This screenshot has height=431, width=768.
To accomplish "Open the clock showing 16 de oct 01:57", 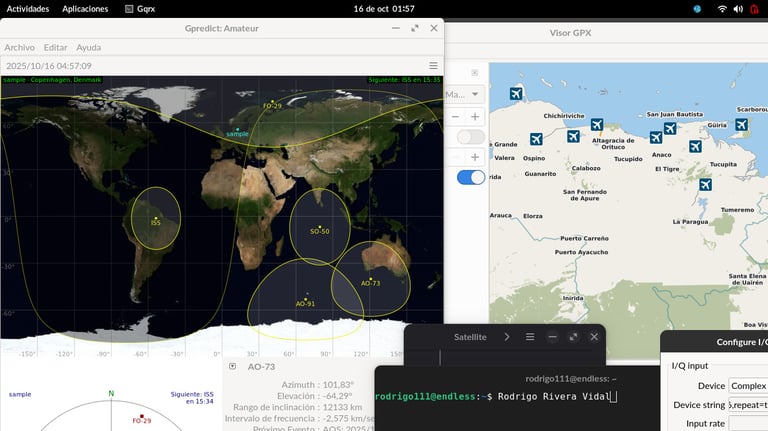I will 384,9.
